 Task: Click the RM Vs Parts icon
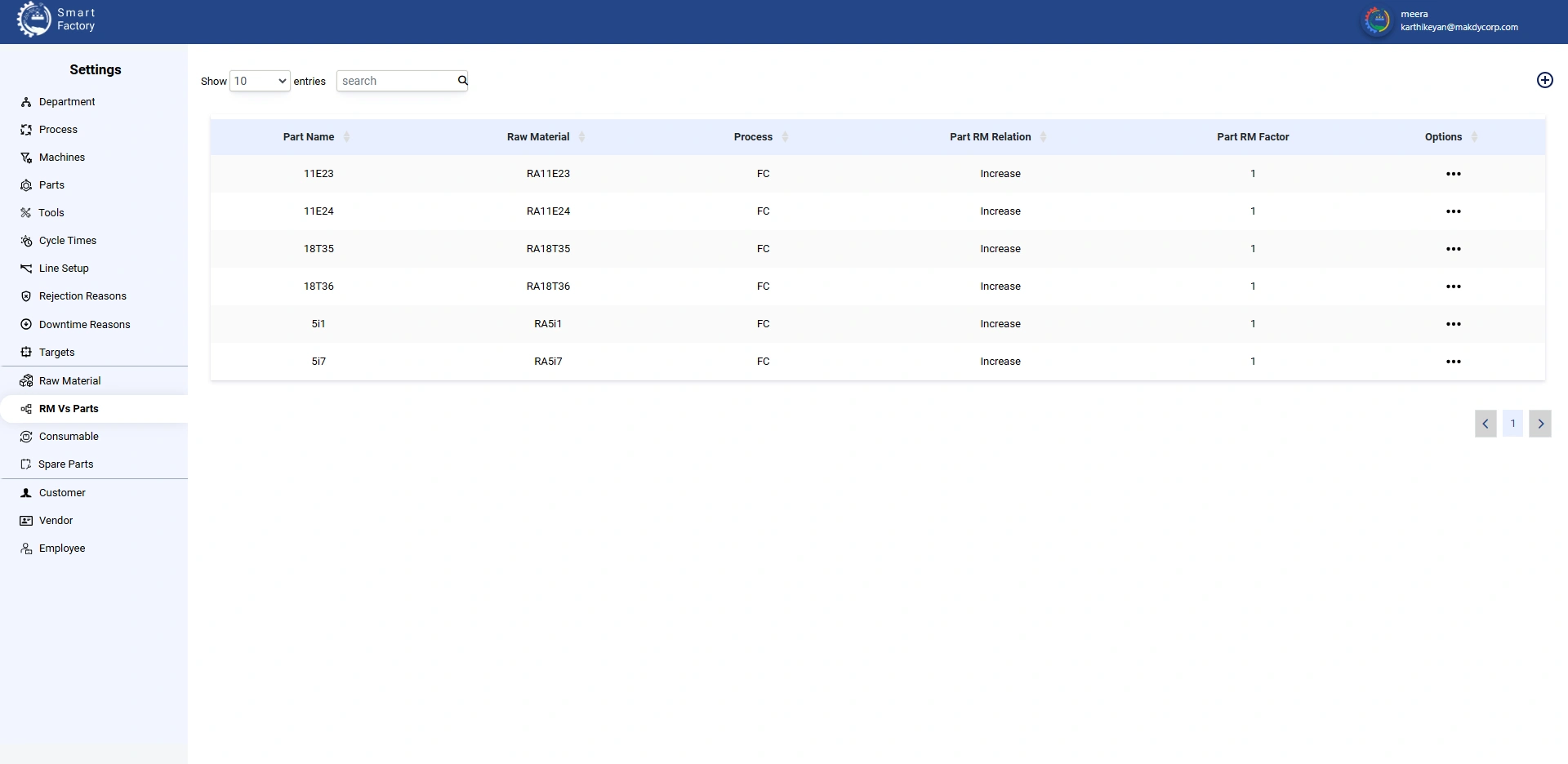click(26, 409)
